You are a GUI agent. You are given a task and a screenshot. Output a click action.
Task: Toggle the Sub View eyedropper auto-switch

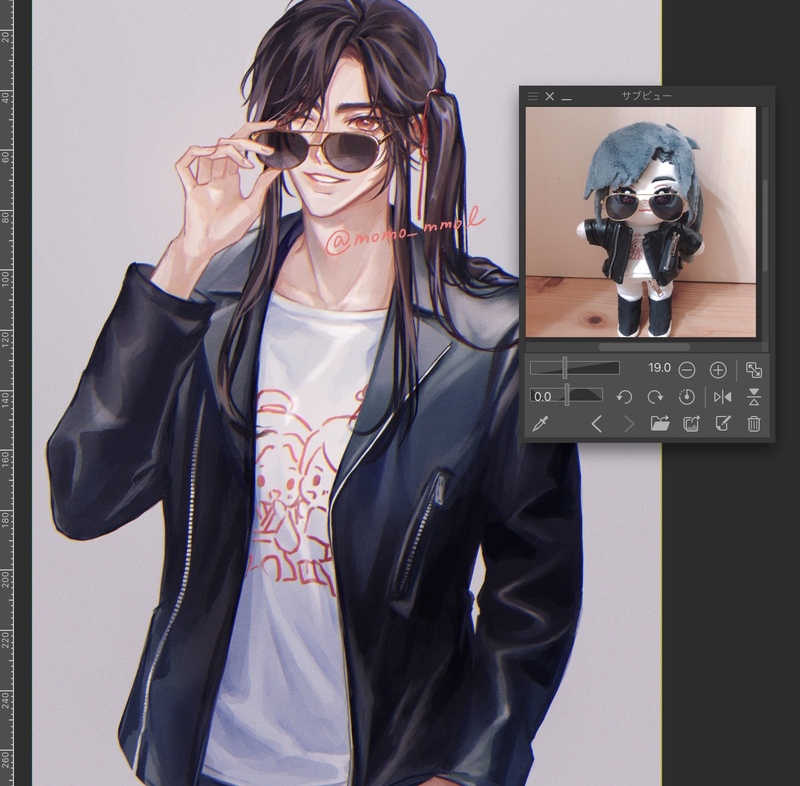coord(540,423)
